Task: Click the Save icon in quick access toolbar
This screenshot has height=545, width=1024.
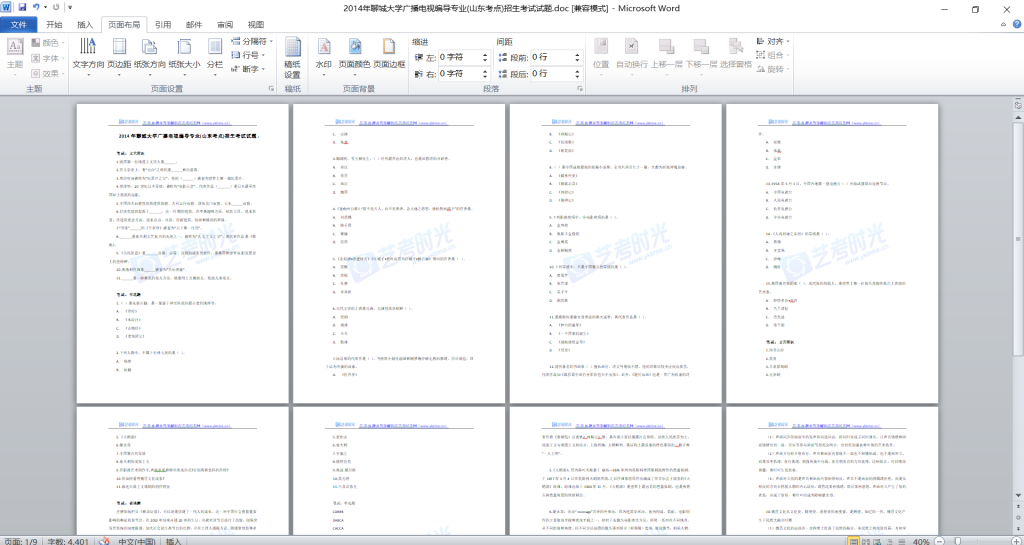Action: (22, 8)
